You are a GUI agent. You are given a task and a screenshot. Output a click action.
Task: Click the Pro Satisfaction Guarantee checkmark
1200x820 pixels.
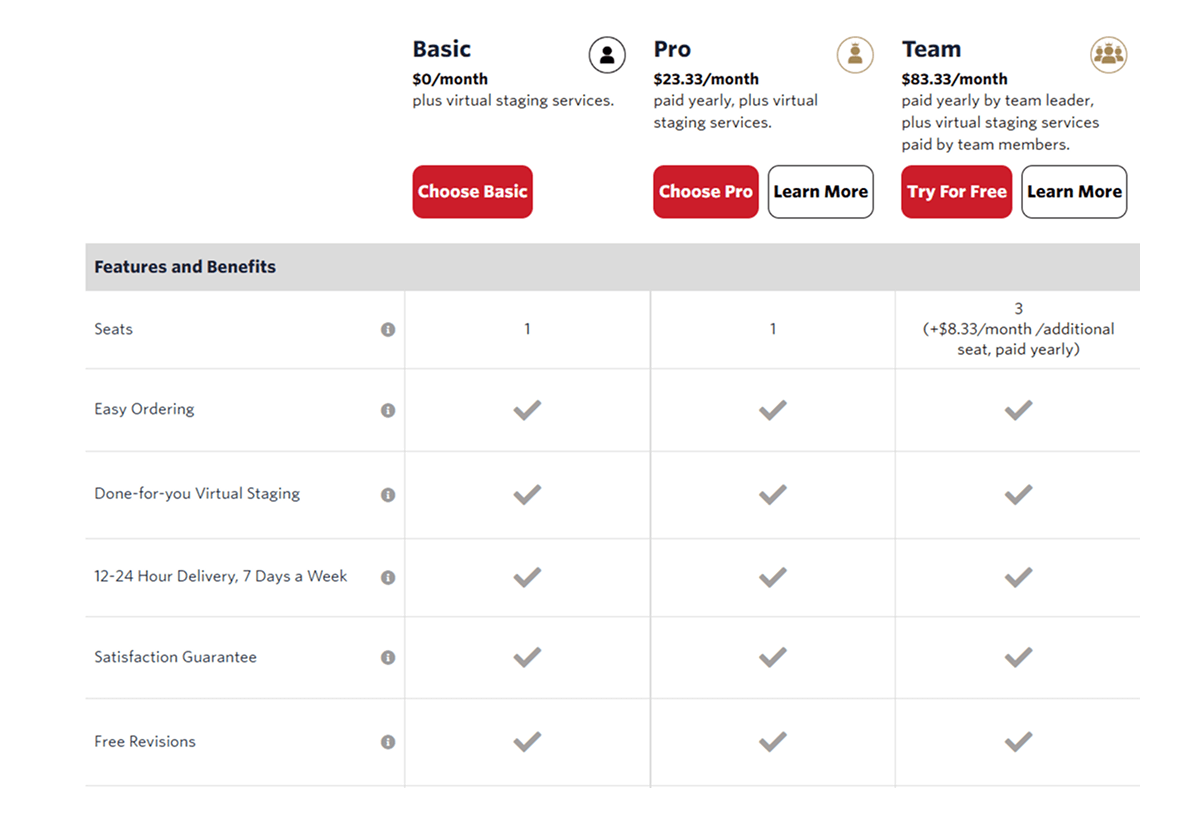pyautogui.click(x=772, y=657)
